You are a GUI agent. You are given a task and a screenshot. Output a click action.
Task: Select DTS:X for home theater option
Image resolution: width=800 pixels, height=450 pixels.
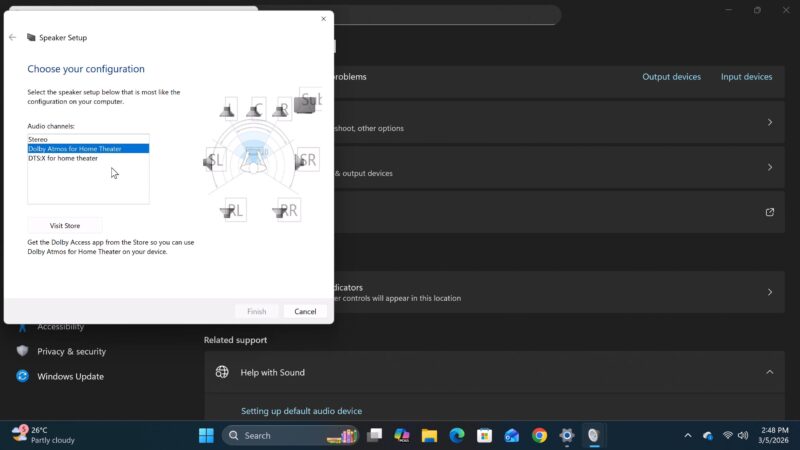[63, 158]
